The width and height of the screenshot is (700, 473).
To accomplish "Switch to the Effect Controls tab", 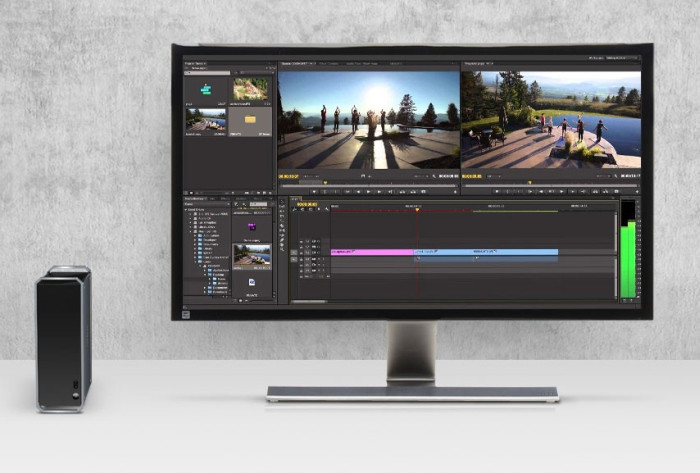I will coord(329,63).
